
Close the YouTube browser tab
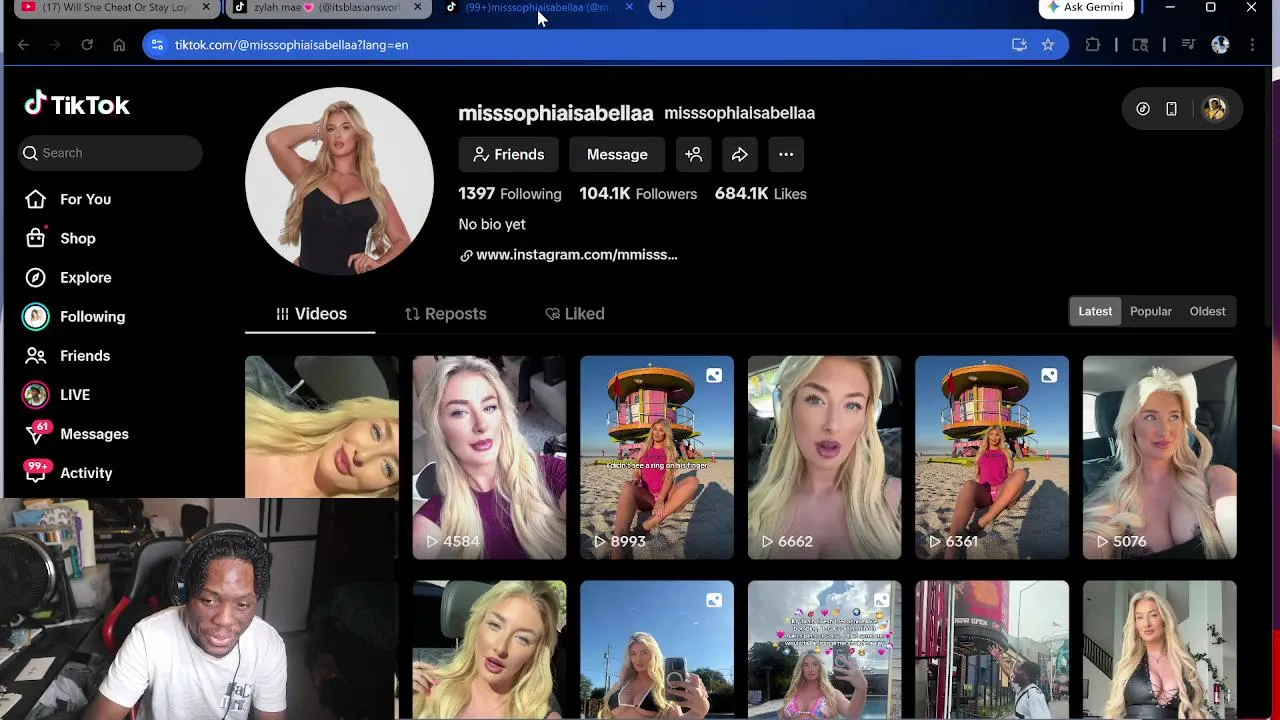pyautogui.click(x=206, y=8)
